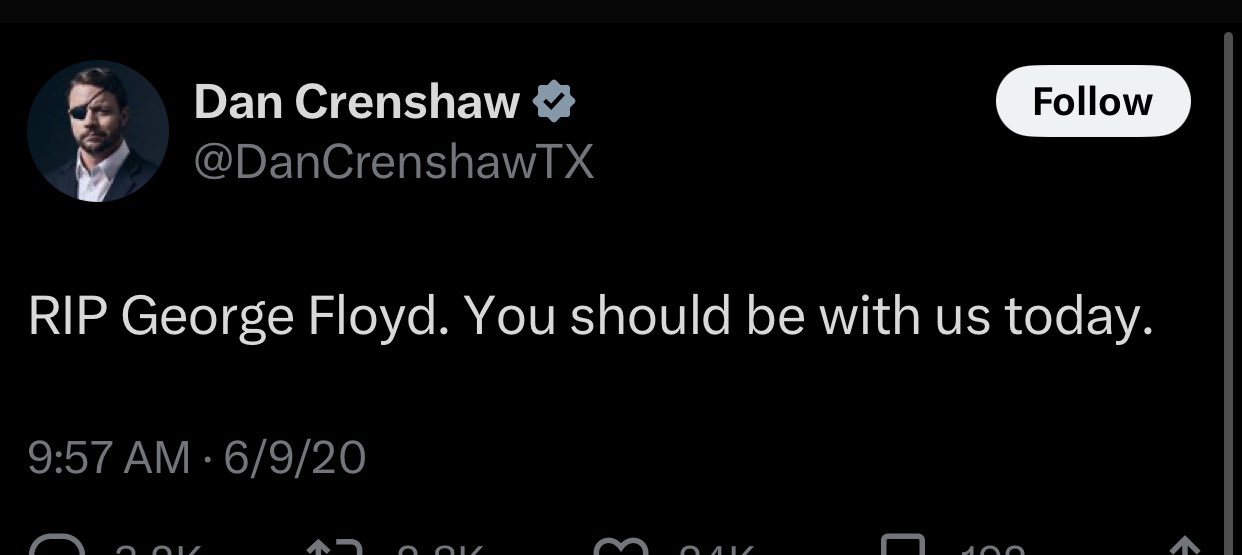
Task: Open the Dan Crenshaw display name
Action: [x=357, y=102]
